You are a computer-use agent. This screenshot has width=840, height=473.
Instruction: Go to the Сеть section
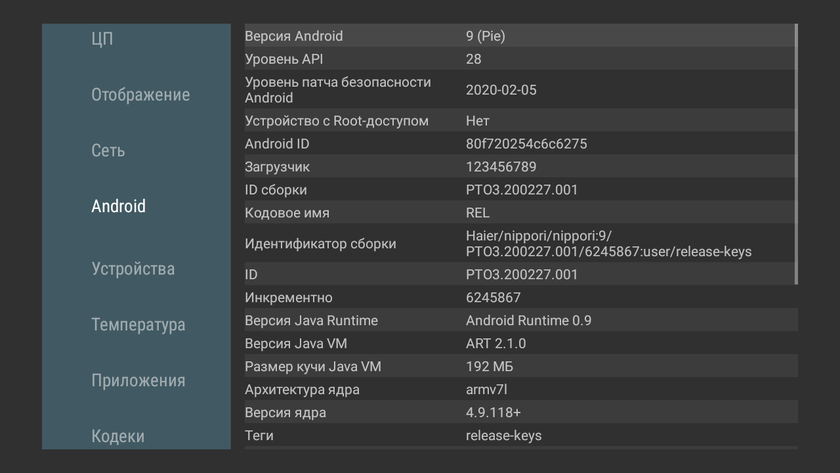pos(108,151)
